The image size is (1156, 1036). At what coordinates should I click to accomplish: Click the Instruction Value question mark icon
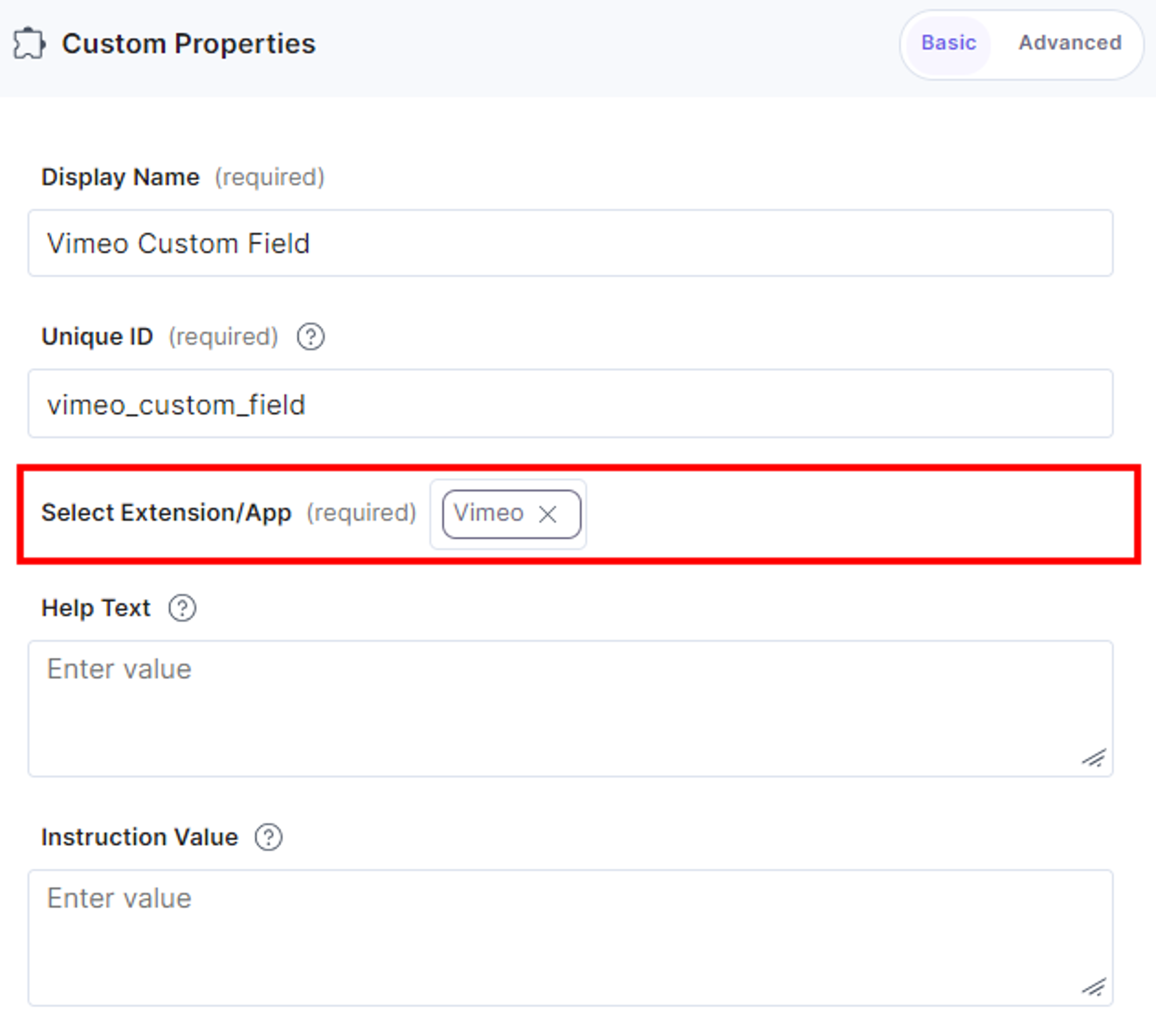268,837
